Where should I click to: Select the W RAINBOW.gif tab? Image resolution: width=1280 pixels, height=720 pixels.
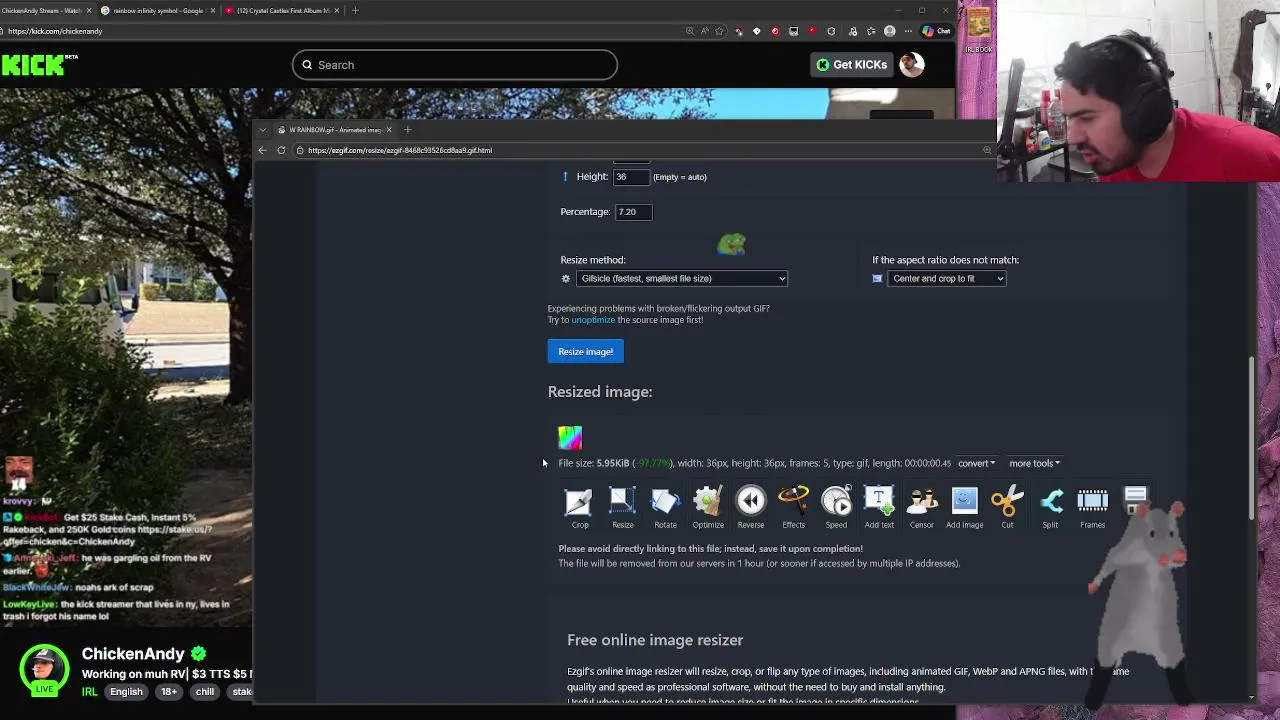(x=335, y=130)
